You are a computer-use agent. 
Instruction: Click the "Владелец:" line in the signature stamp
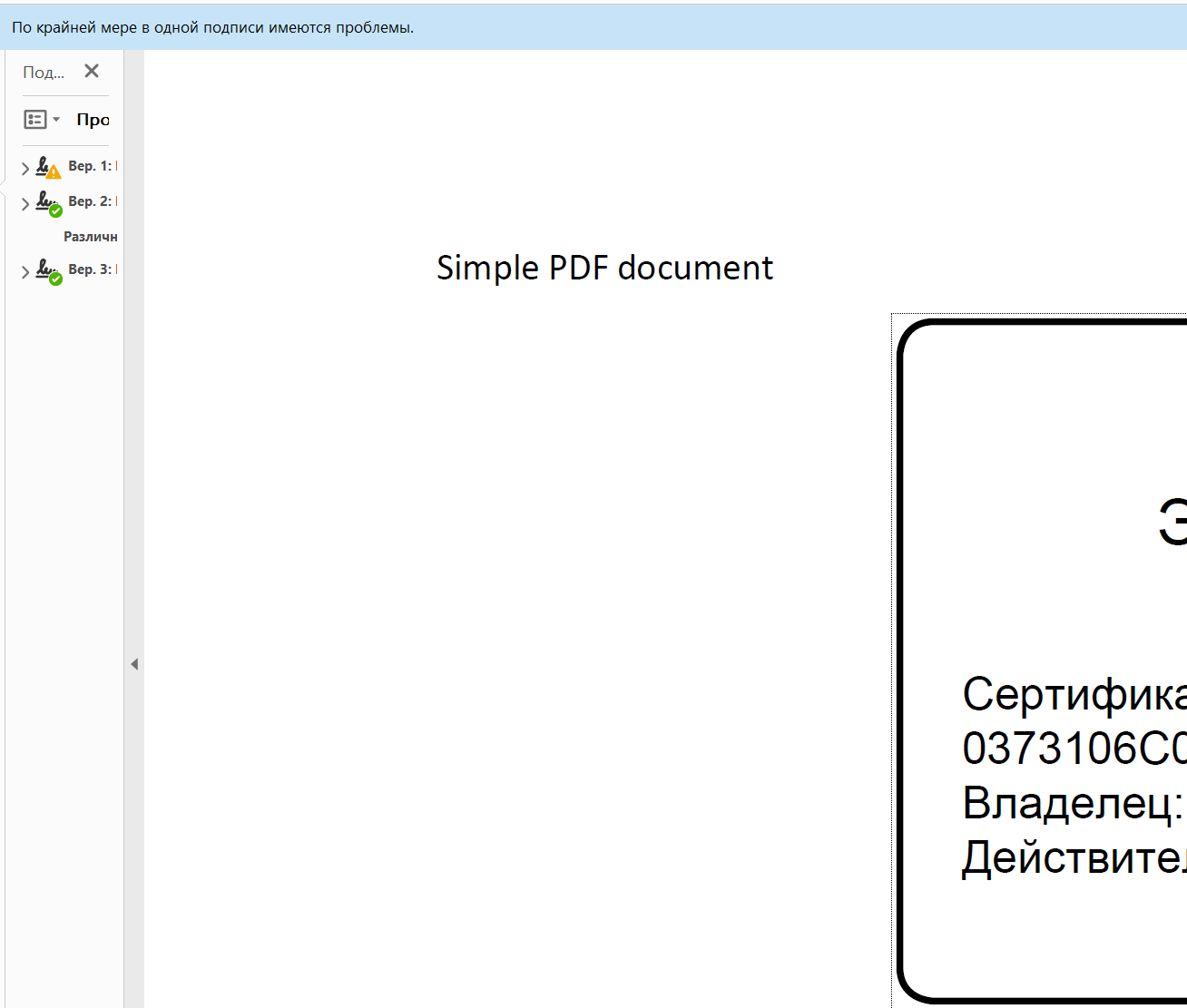click(x=1073, y=803)
